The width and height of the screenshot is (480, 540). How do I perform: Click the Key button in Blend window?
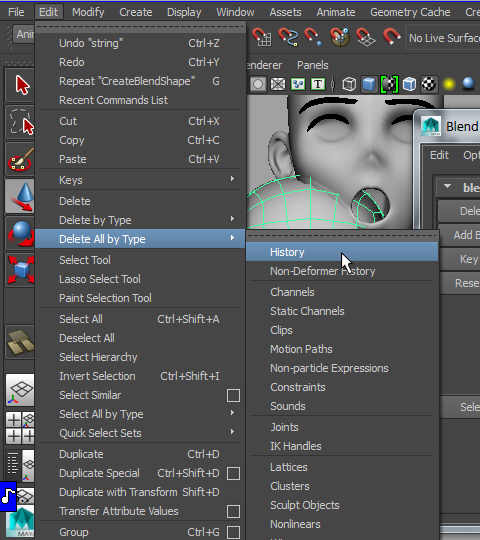click(461, 259)
